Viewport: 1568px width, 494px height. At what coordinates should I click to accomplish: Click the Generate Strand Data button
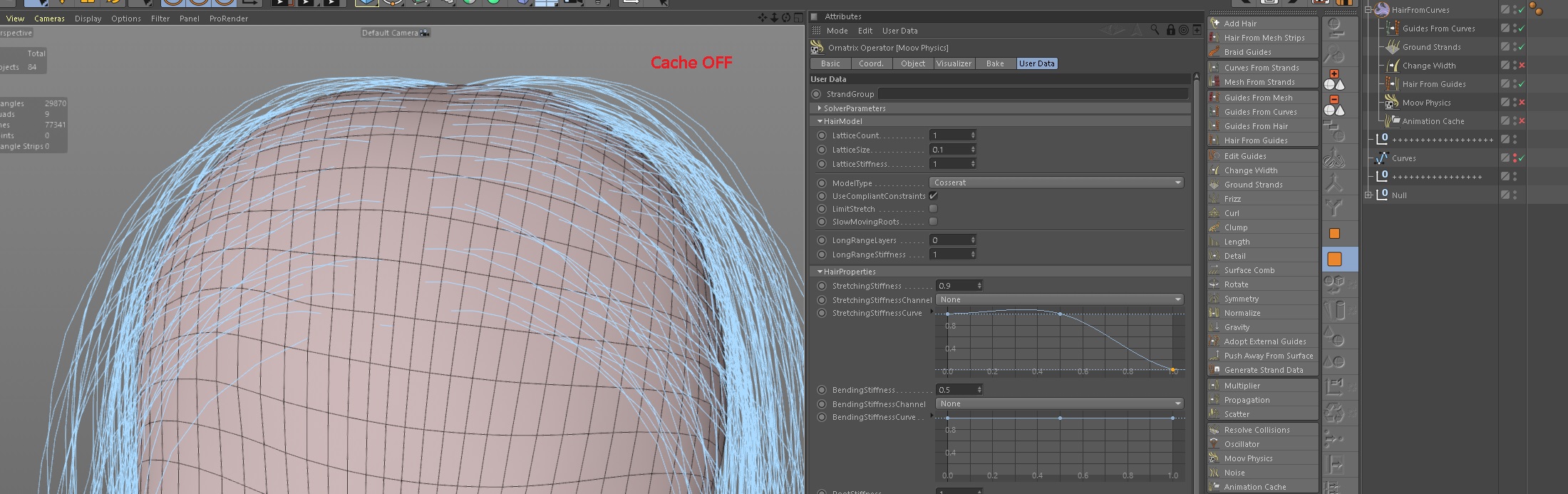click(1263, 370)
